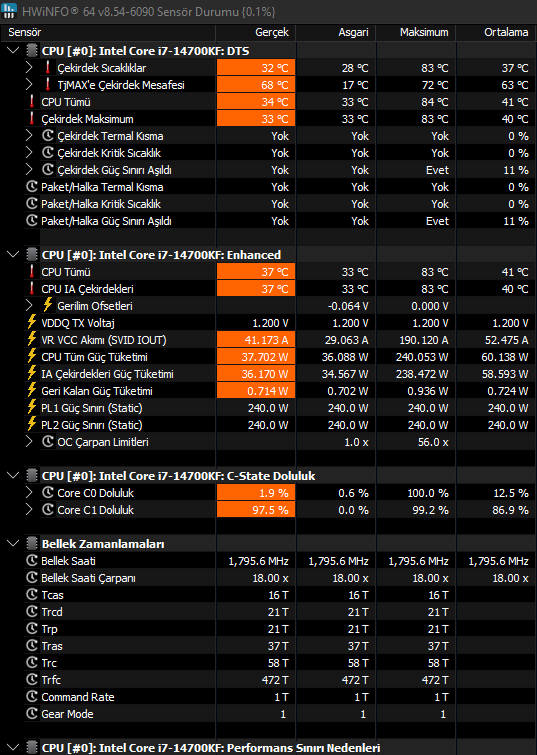The height and width of the screenshot is (755, 537).
Task: Expand TjMAX'e Çekirdek Mesafesi row
Action: (29, 85)
